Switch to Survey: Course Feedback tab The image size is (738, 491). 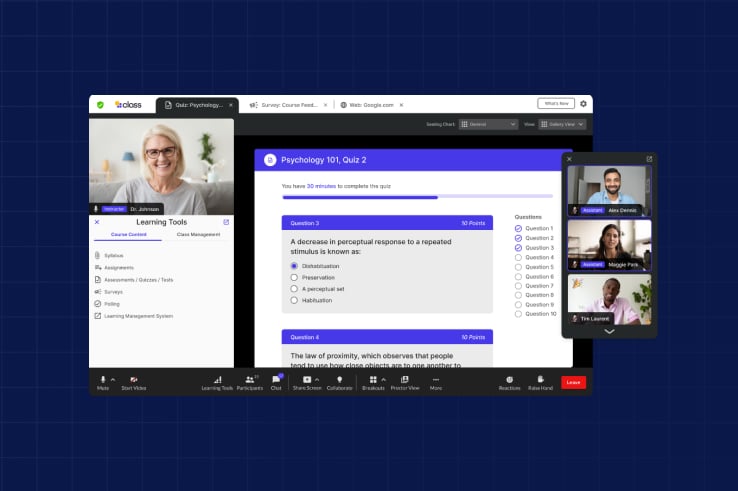pos(284,104)
